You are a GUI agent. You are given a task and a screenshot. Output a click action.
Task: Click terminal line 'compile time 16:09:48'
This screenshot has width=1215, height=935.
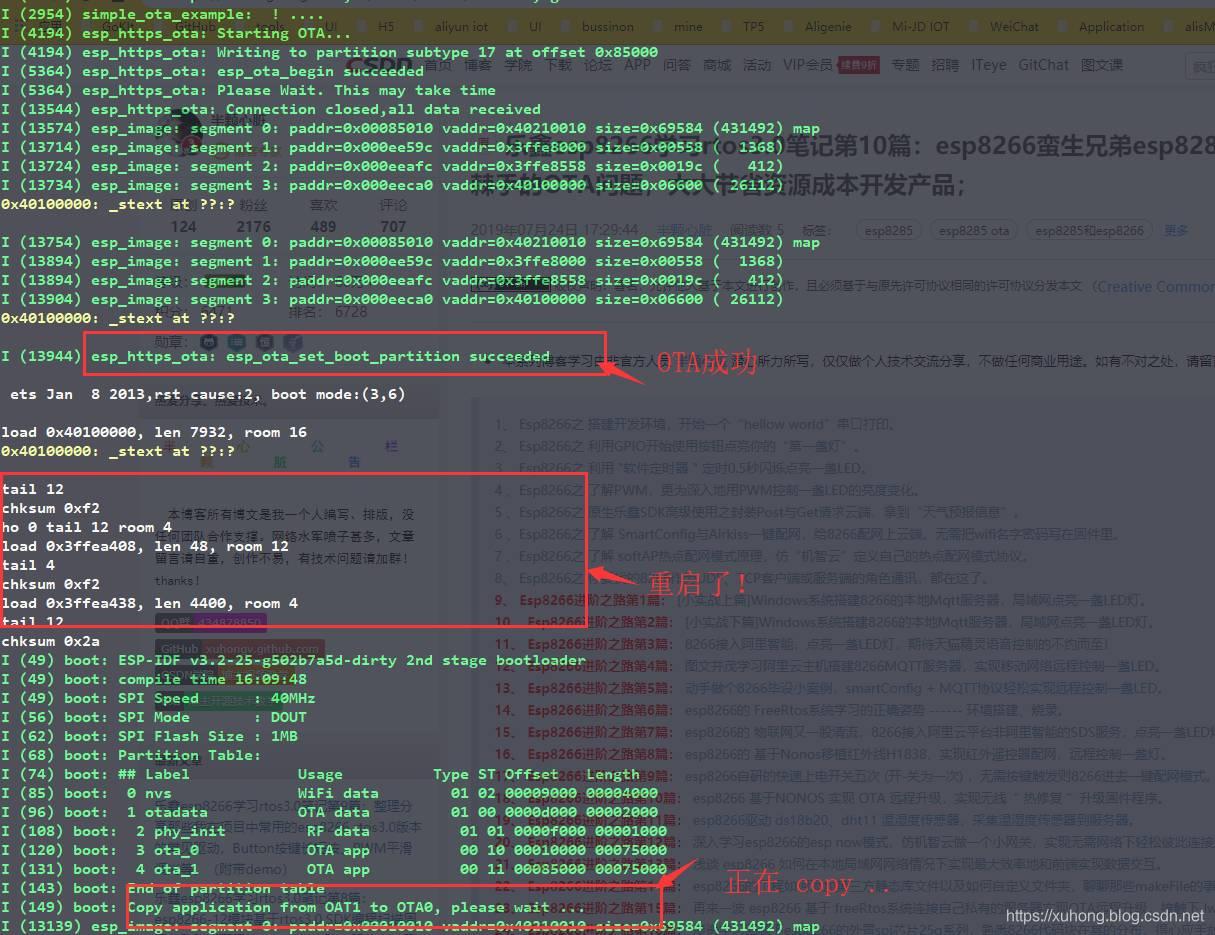(x=154, y=679)
